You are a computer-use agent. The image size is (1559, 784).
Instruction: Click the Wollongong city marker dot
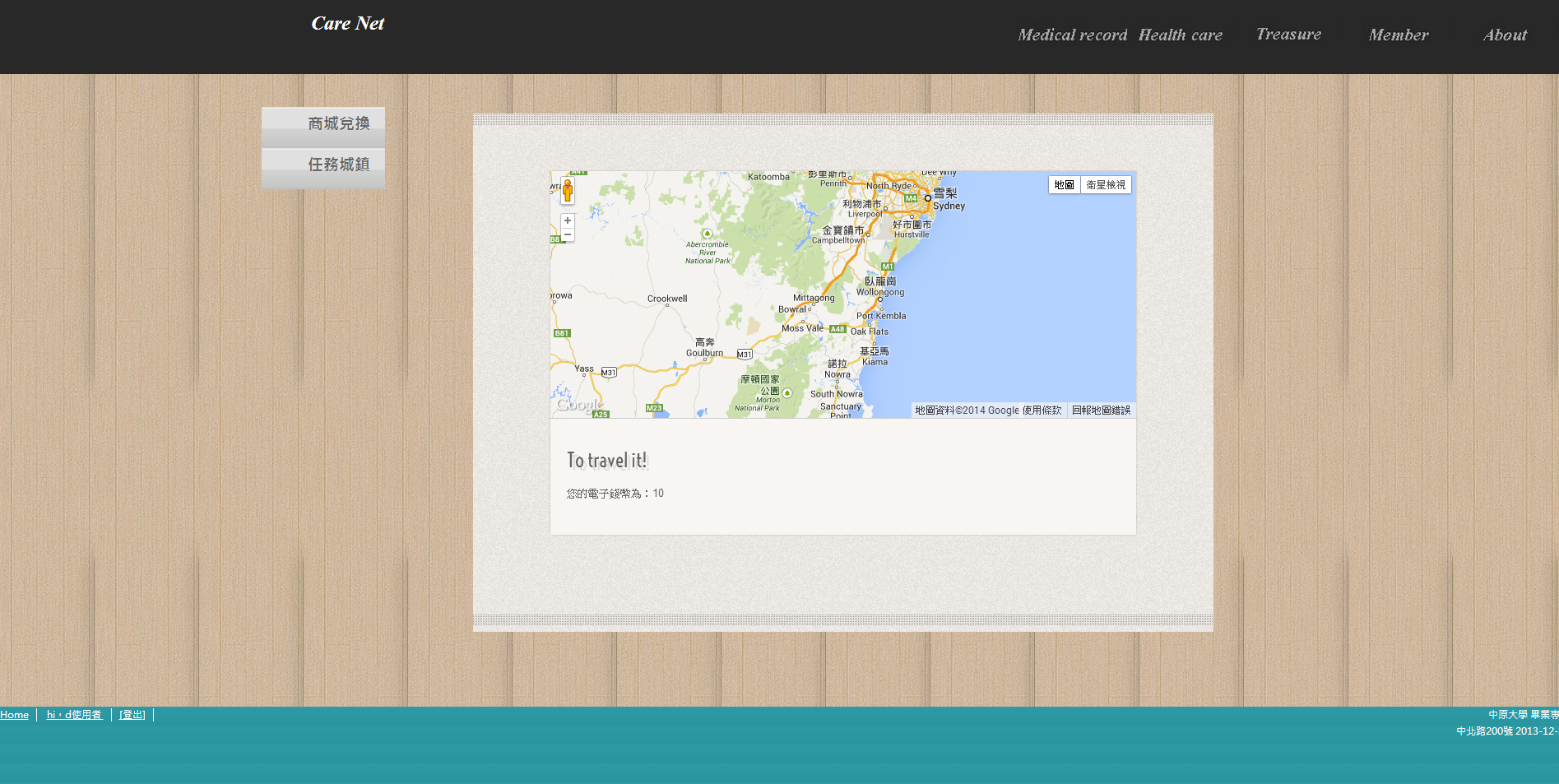(x=879, y=299)
